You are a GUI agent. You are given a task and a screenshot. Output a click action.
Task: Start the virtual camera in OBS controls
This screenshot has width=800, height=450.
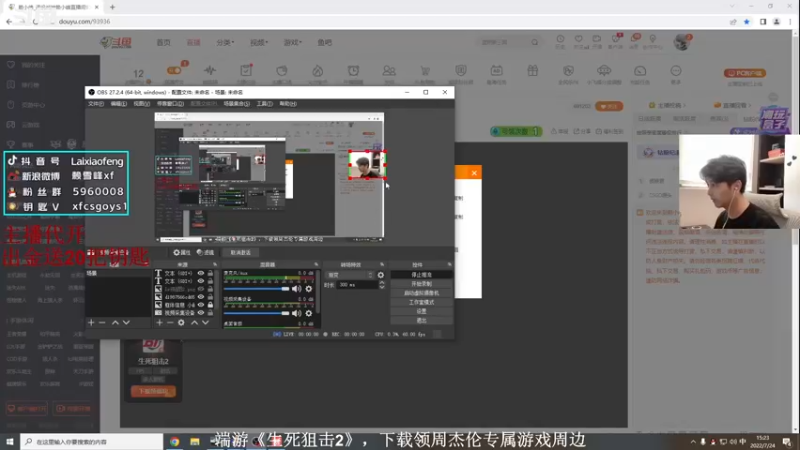(x=421, y=293)
